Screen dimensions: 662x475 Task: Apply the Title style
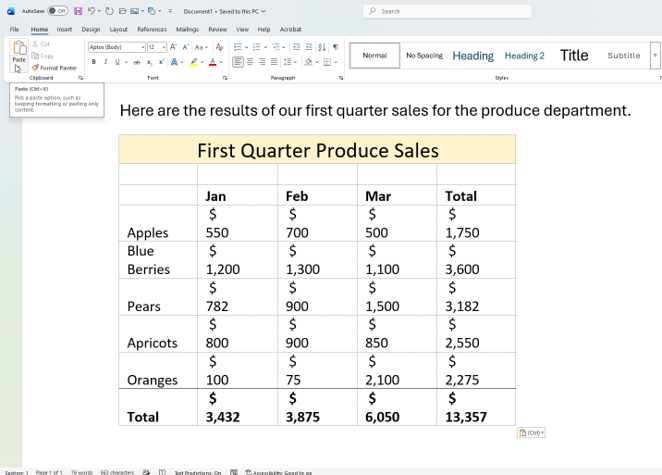[574, 55]
